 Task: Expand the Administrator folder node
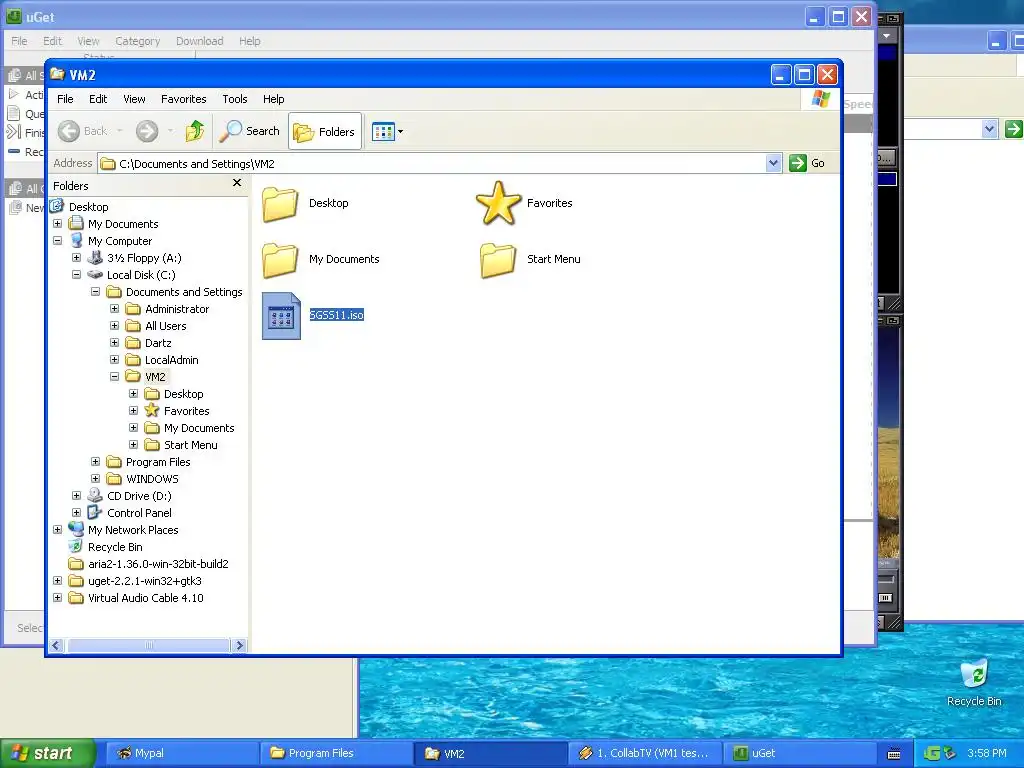pos(114,309)
